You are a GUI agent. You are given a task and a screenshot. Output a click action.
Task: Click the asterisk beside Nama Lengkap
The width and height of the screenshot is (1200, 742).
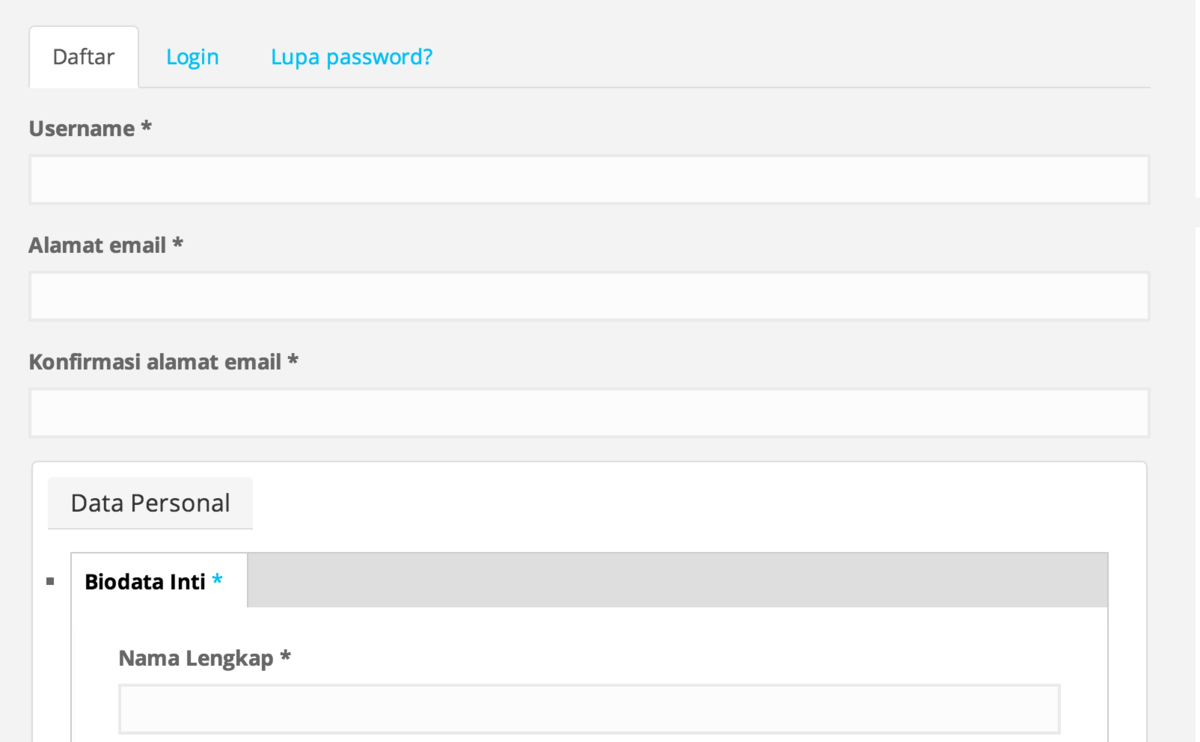tap(285, 658)
